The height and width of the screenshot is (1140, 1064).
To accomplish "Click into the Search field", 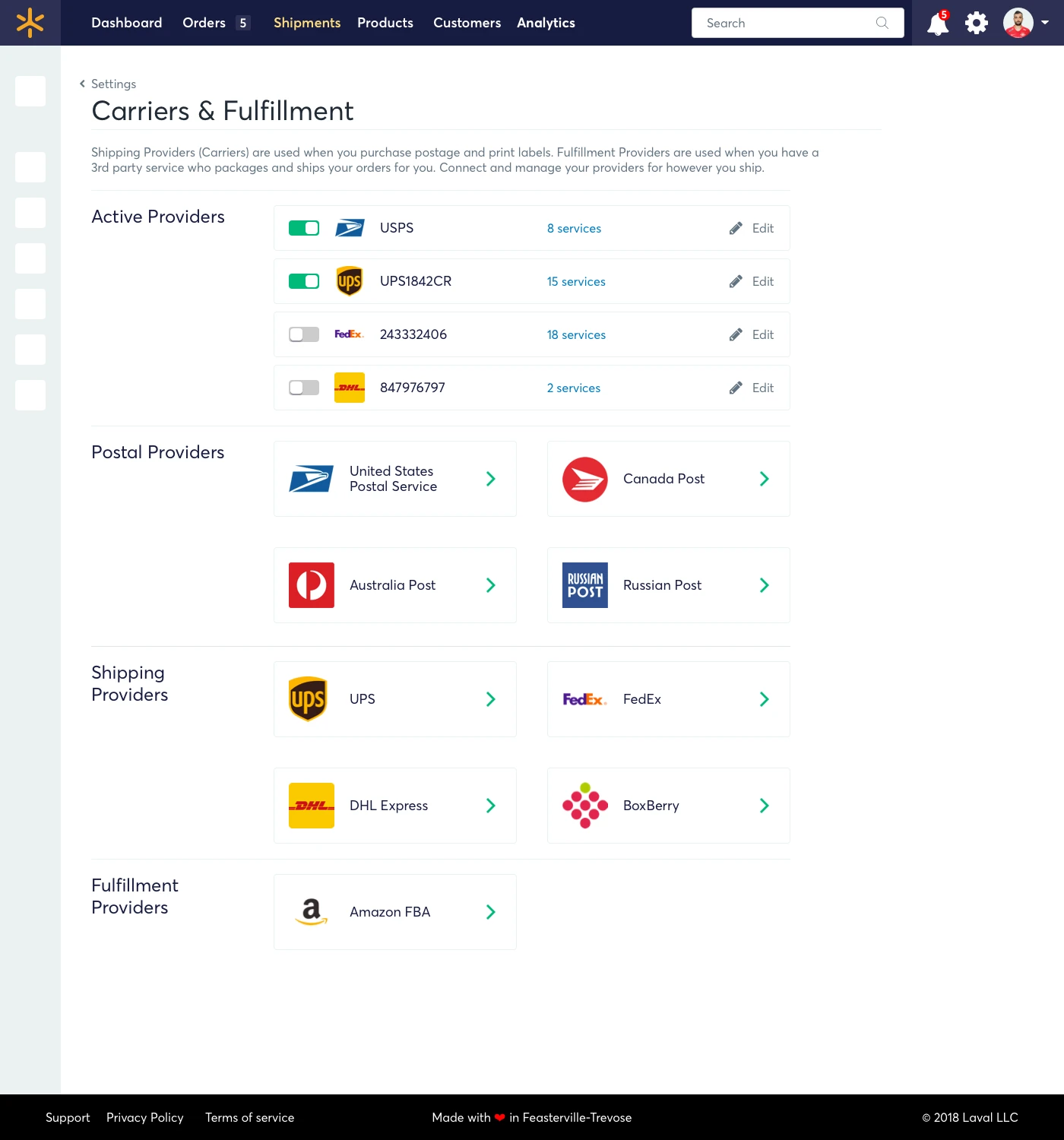I will pyautogui.click(x=787, y=23).
